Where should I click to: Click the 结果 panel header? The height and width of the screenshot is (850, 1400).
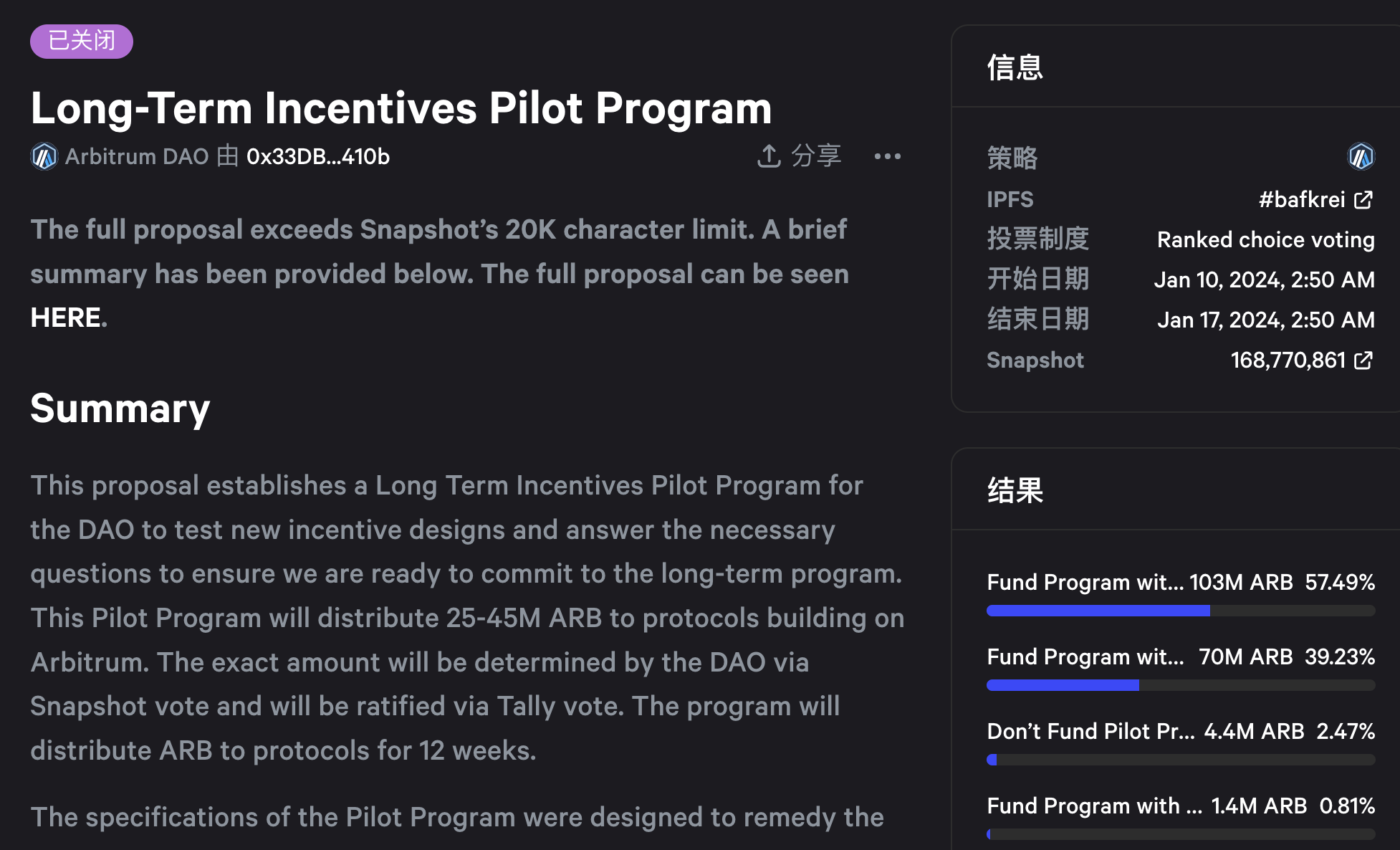pos(1015,490)
